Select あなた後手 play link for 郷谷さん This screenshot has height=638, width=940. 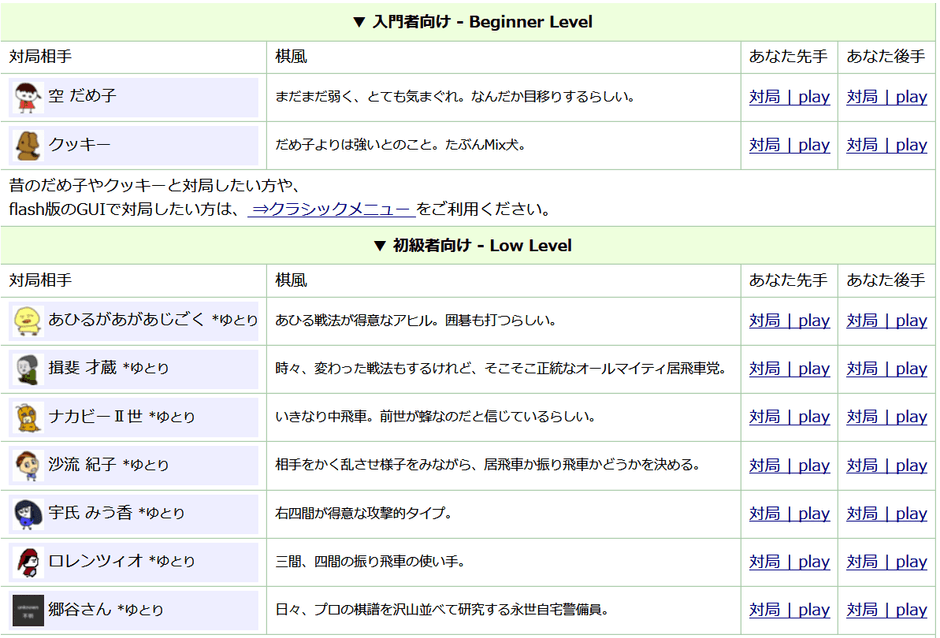click(x=886, y=609)
